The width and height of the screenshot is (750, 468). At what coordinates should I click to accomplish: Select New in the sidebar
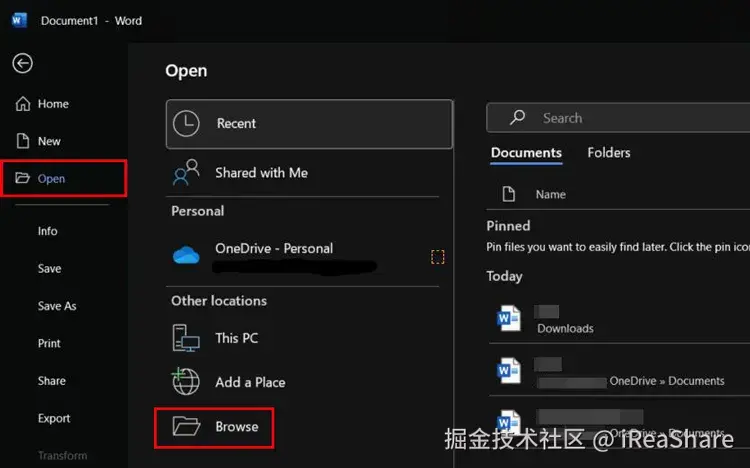[49, 141]
